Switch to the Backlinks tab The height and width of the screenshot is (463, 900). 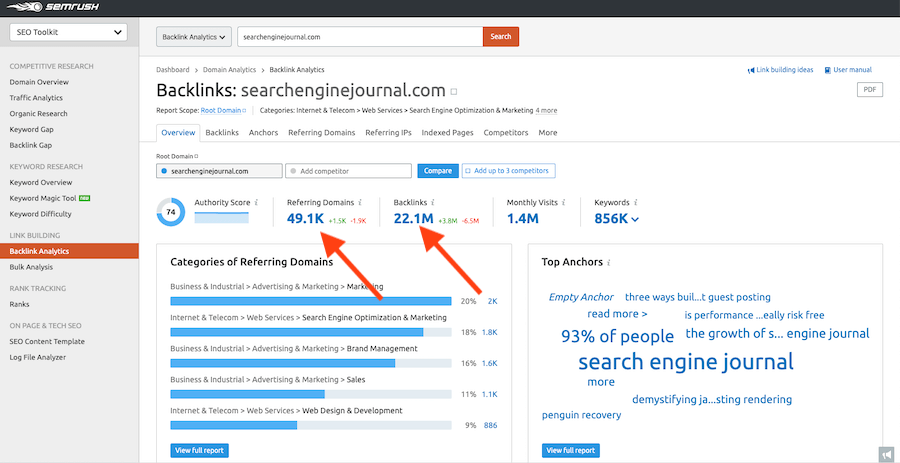pos(222,133)
